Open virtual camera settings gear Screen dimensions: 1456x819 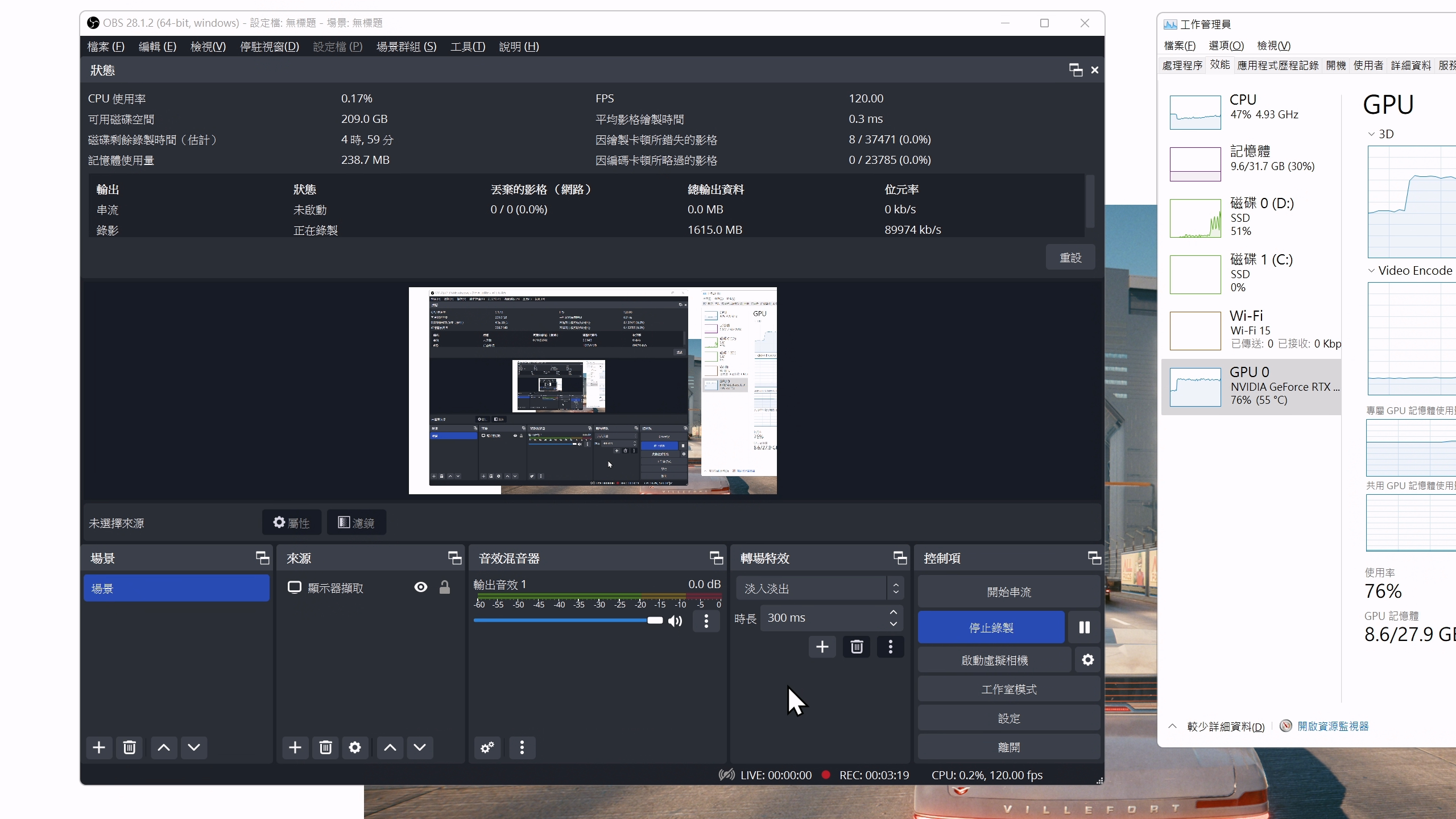[x=1087, y=660]
